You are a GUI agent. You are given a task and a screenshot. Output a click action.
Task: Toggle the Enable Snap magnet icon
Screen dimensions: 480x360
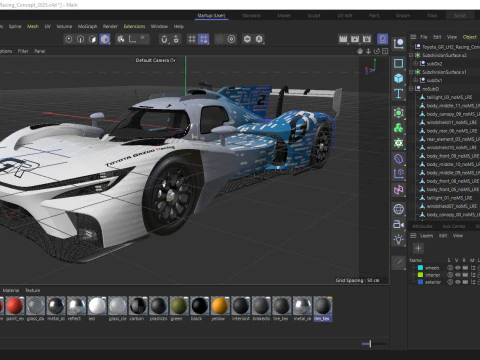pyautogui.click(x=164, y=39)
